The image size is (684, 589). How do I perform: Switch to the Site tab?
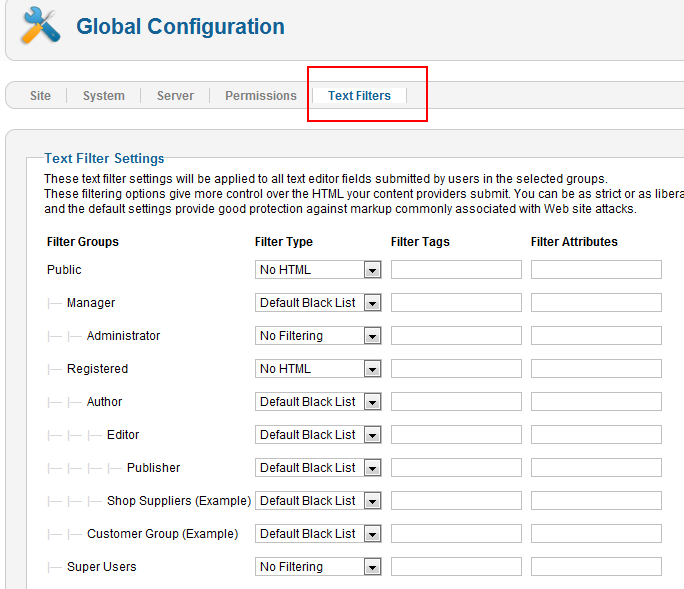click(x=40, y=96)
